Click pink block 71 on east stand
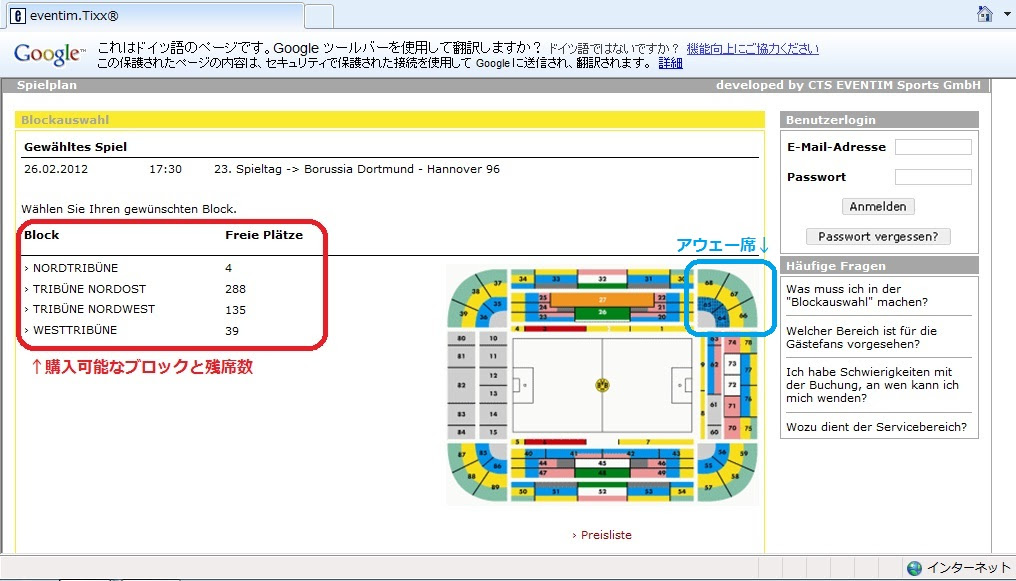 pos(732,406)
